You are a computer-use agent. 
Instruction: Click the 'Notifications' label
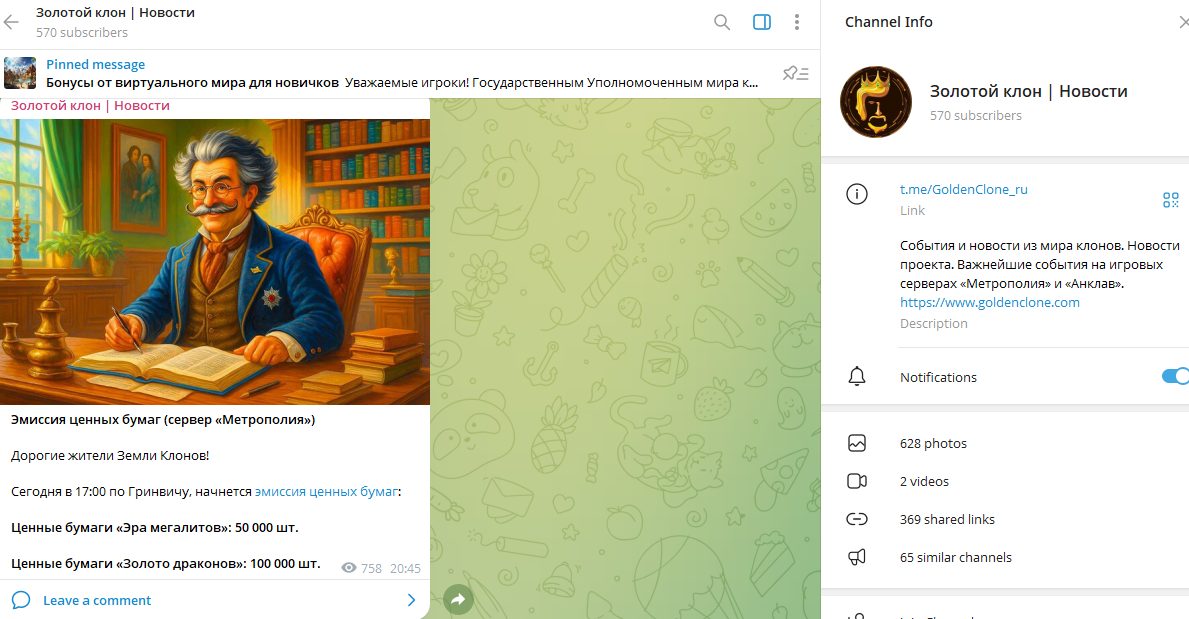pos(938,377)
